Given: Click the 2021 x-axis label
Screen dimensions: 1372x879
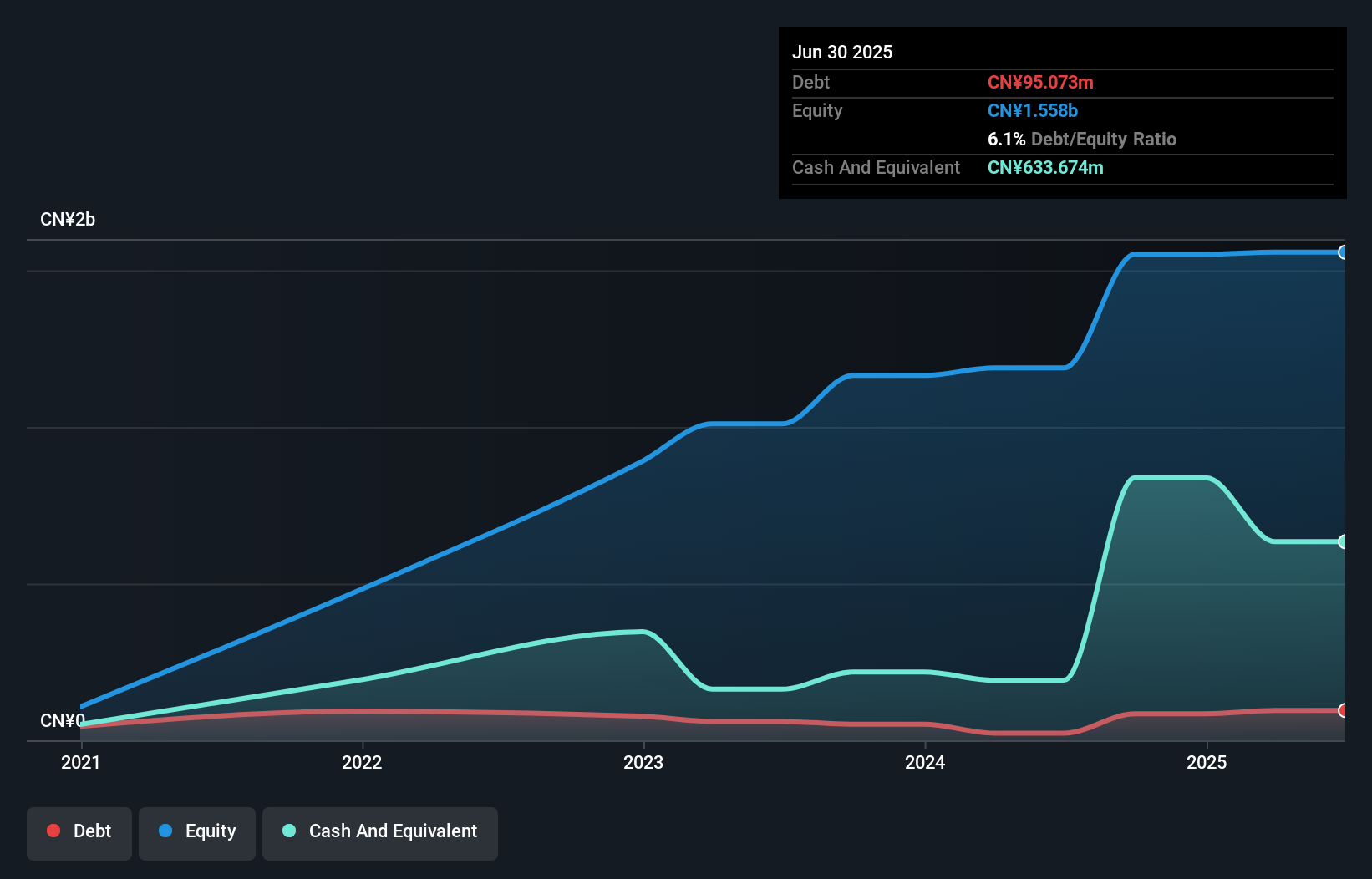Looking at the screenshot, I should click(x=81, y=762).
